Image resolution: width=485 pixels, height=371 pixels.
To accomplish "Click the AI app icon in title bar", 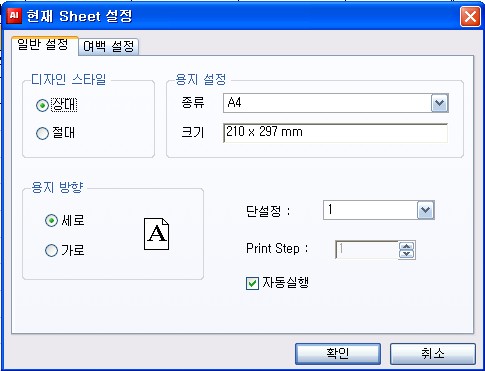I will click(x=14, y=16).
